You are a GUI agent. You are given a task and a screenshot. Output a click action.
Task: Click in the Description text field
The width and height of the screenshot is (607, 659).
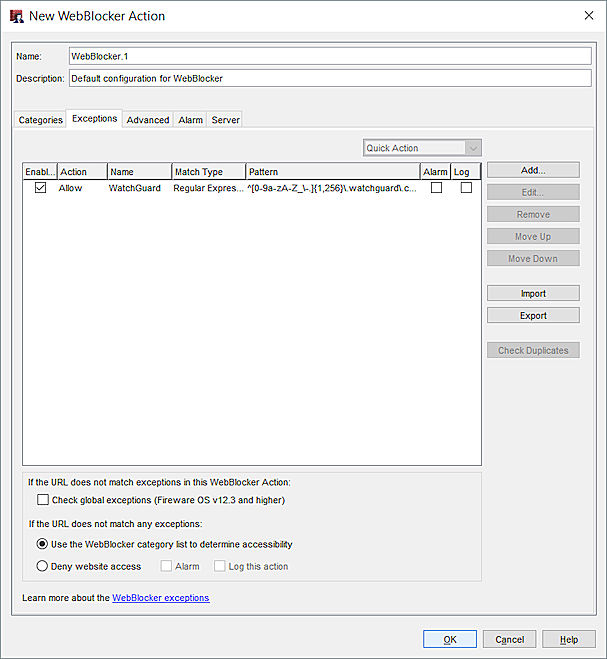pos(330,78)
